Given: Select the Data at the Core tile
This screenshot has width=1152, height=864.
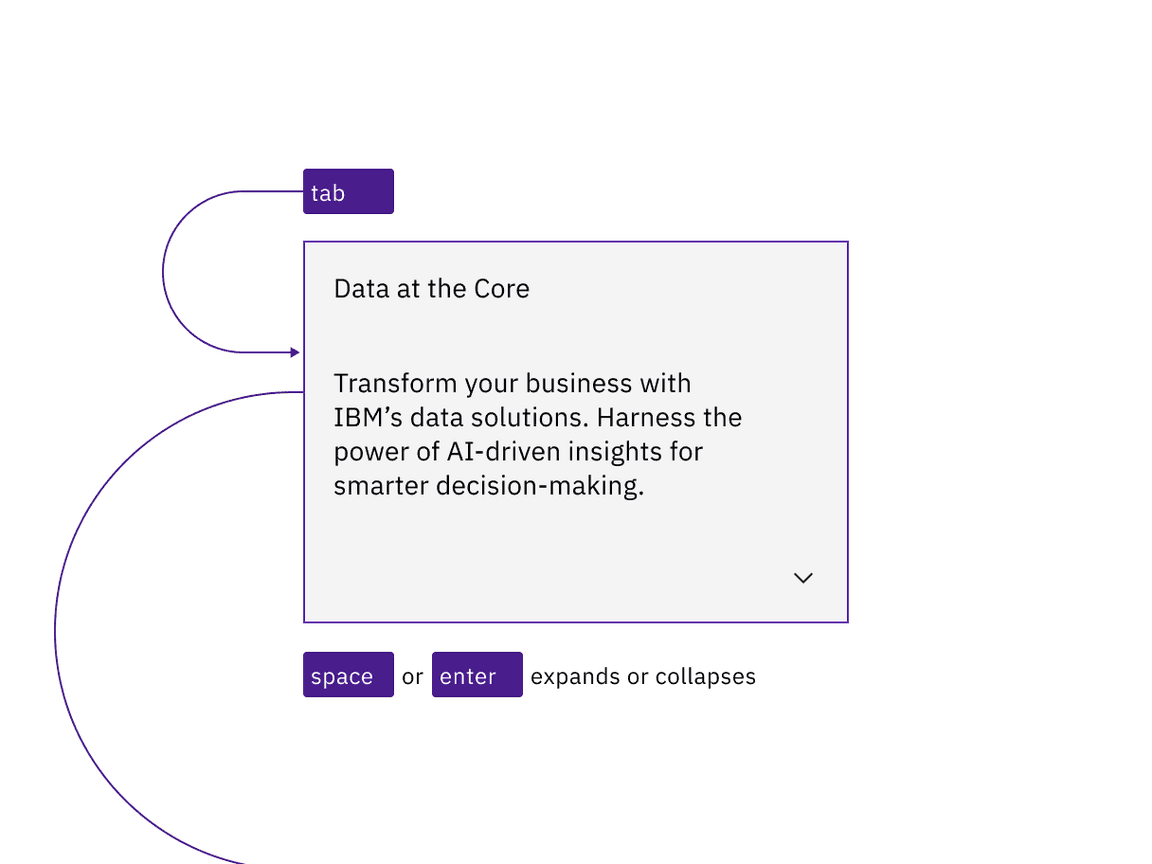Looking at the screenshot, I should tap(575, 430).
